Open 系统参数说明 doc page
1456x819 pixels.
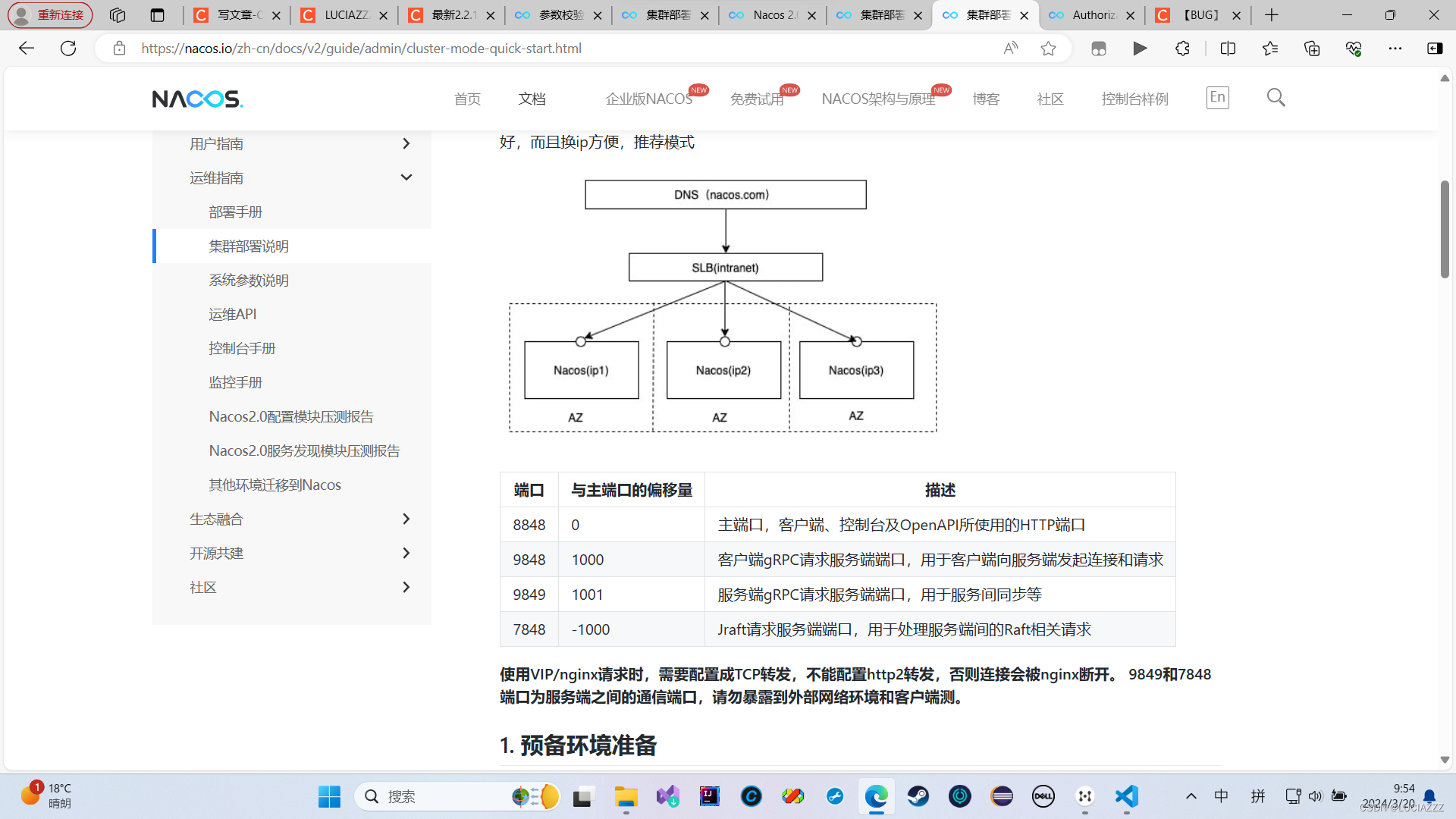coord(249,280)
